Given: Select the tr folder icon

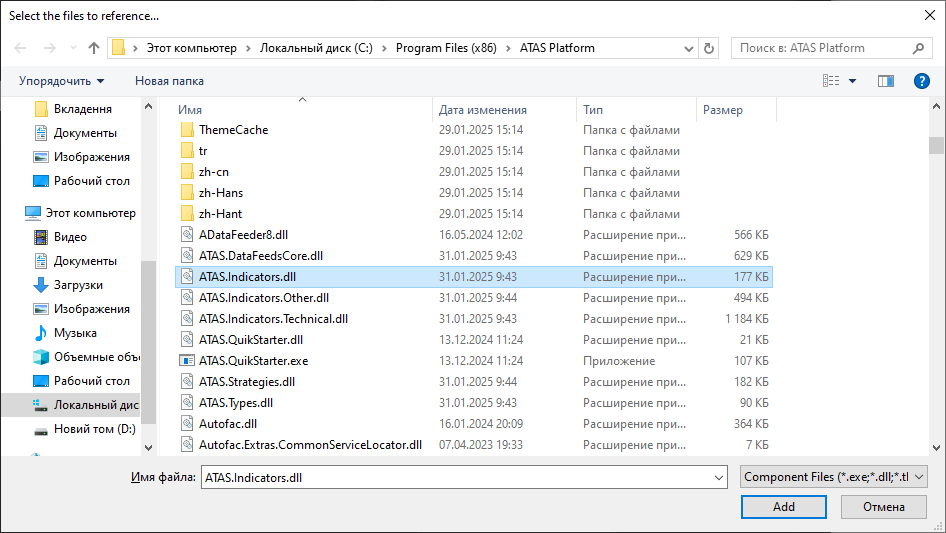Looking at the screenshot, I should pyautogui.click(x=187, y=151).
